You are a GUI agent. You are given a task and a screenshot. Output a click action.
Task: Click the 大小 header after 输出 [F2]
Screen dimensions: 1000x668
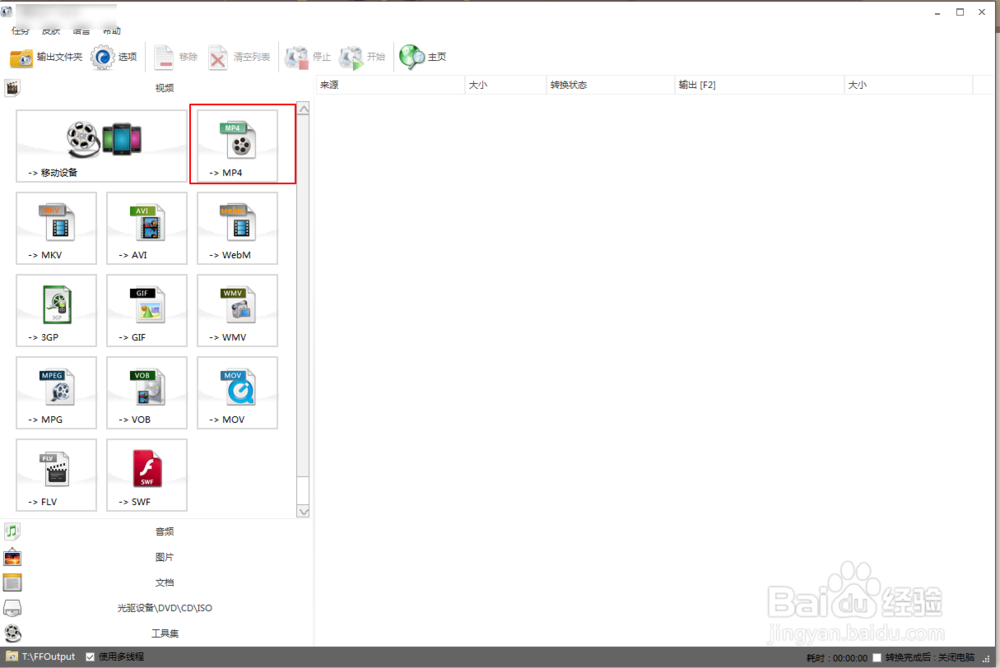[909, 85]
